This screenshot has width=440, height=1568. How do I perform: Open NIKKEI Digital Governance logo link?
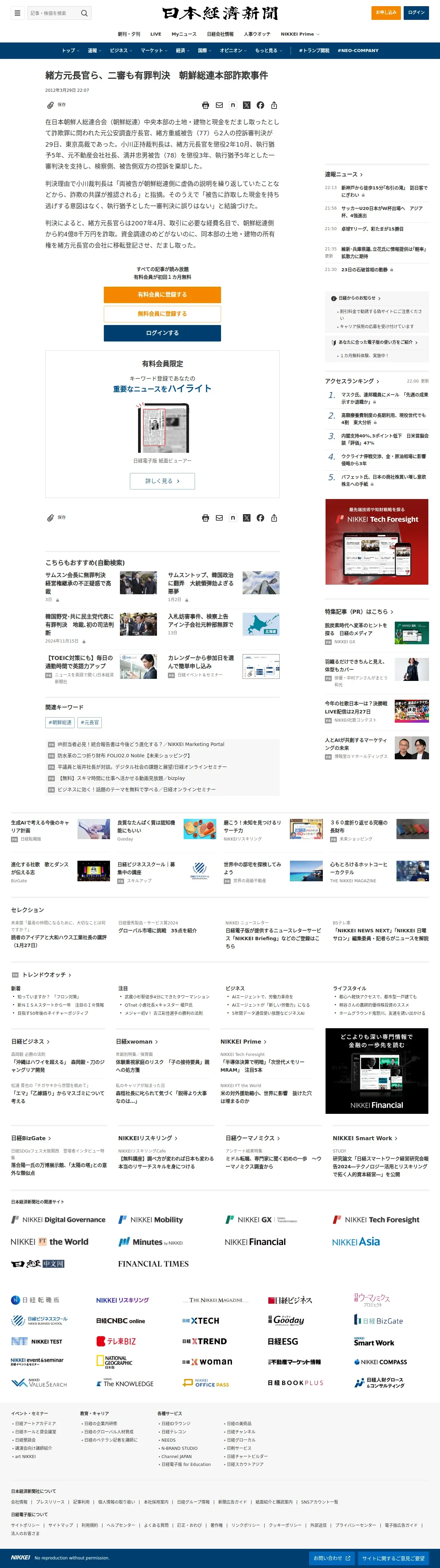[59, 1219]
